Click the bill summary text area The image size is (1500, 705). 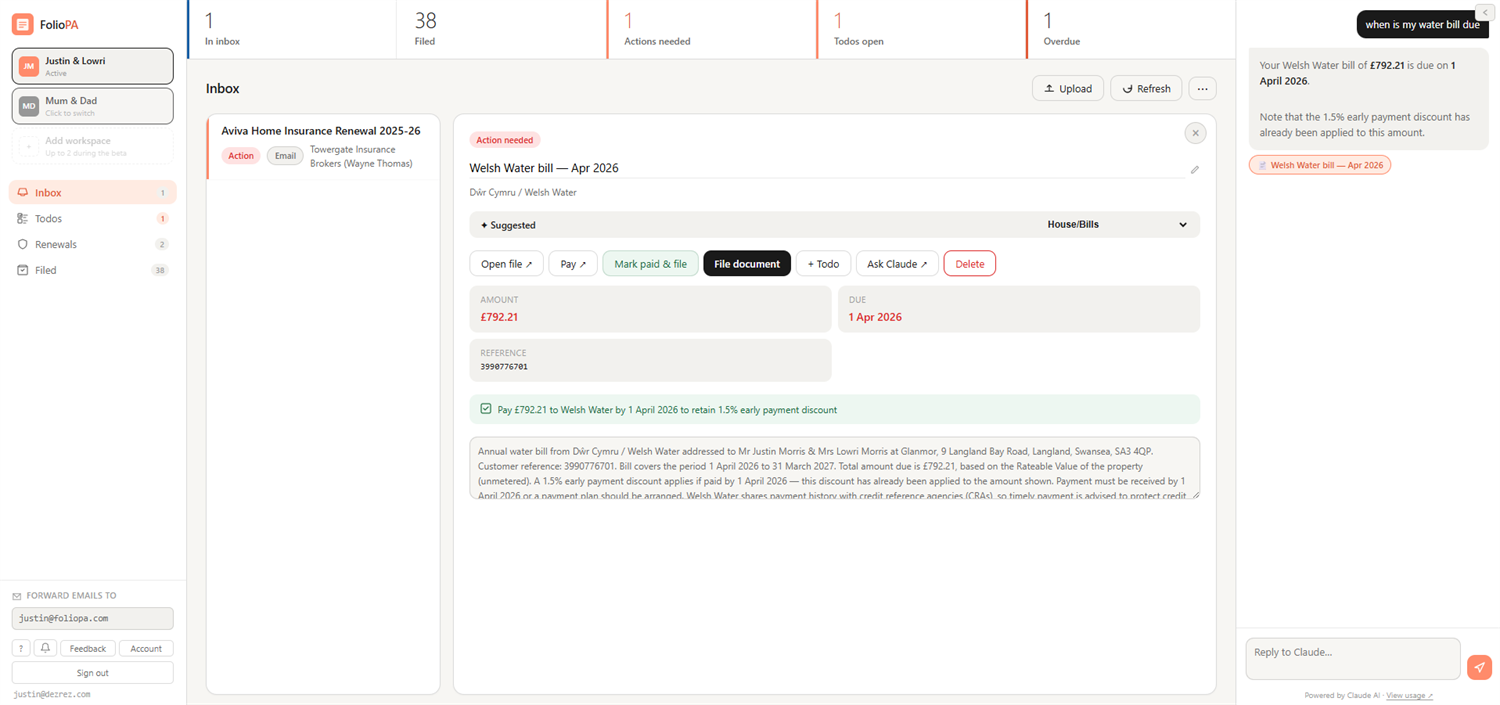pyautogui.click(x=834, y=468)
